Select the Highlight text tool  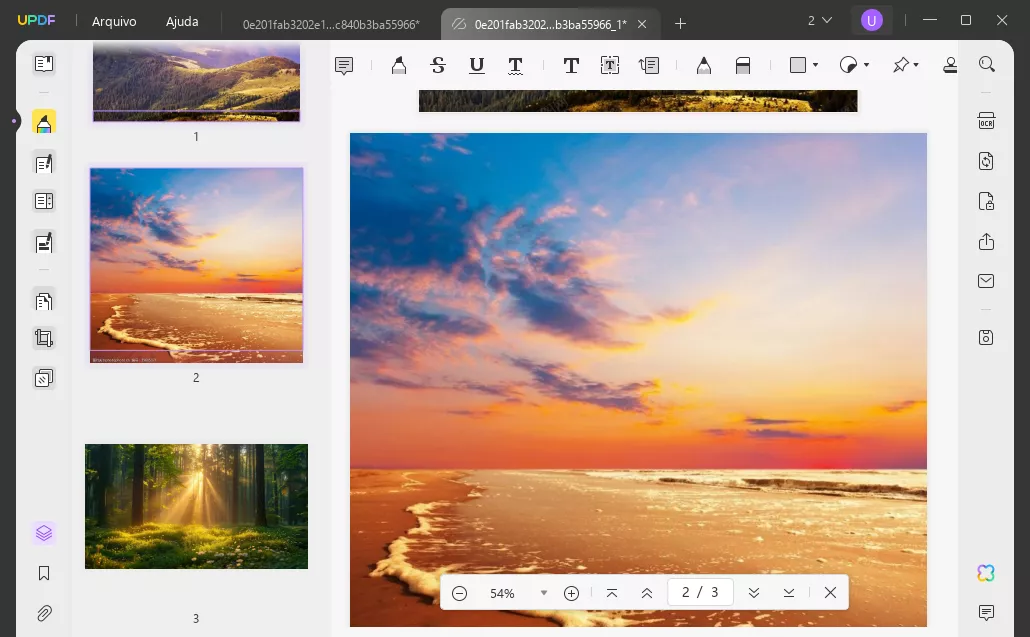399,65
